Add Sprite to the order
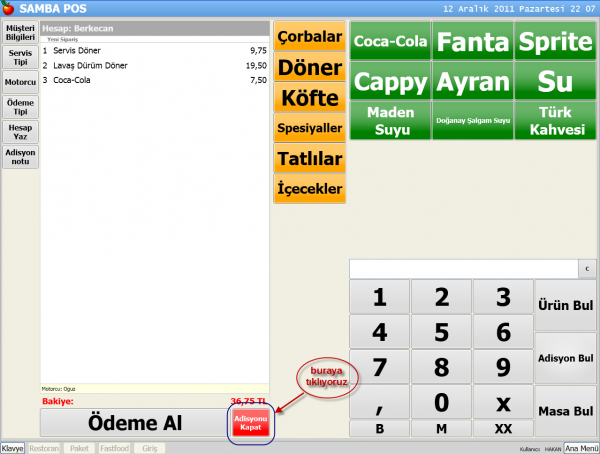Viewport: 600px width, 454px height. click(x=555, y=41)
